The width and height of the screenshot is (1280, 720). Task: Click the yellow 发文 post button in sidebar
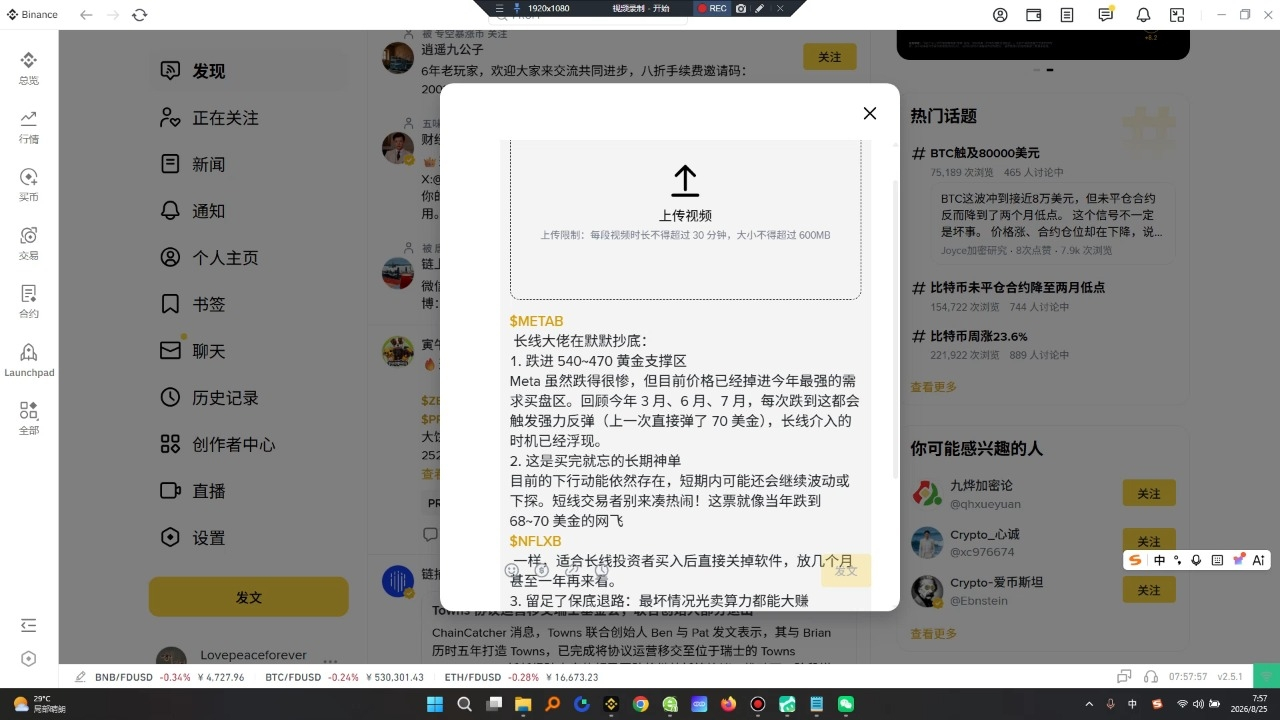point(249,597)
